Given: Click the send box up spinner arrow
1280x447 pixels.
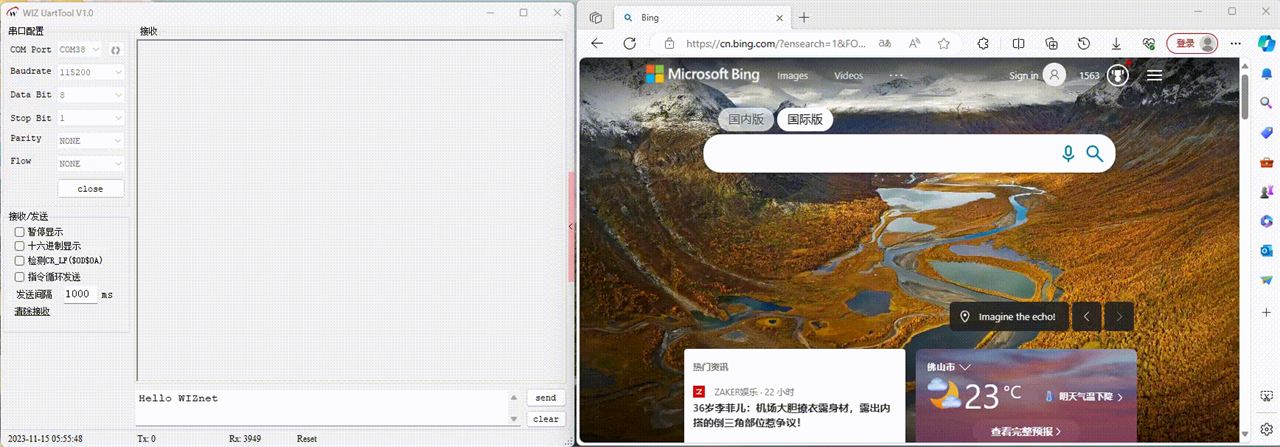Looking at the screenshot, I should click(x=514, y=398).
